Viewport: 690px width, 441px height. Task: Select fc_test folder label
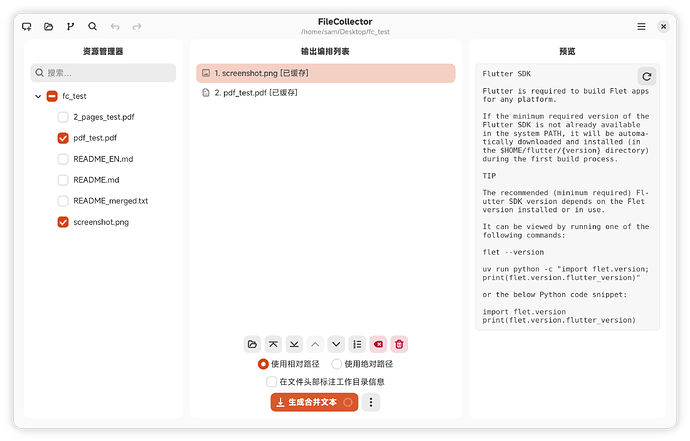click(74, 96)
